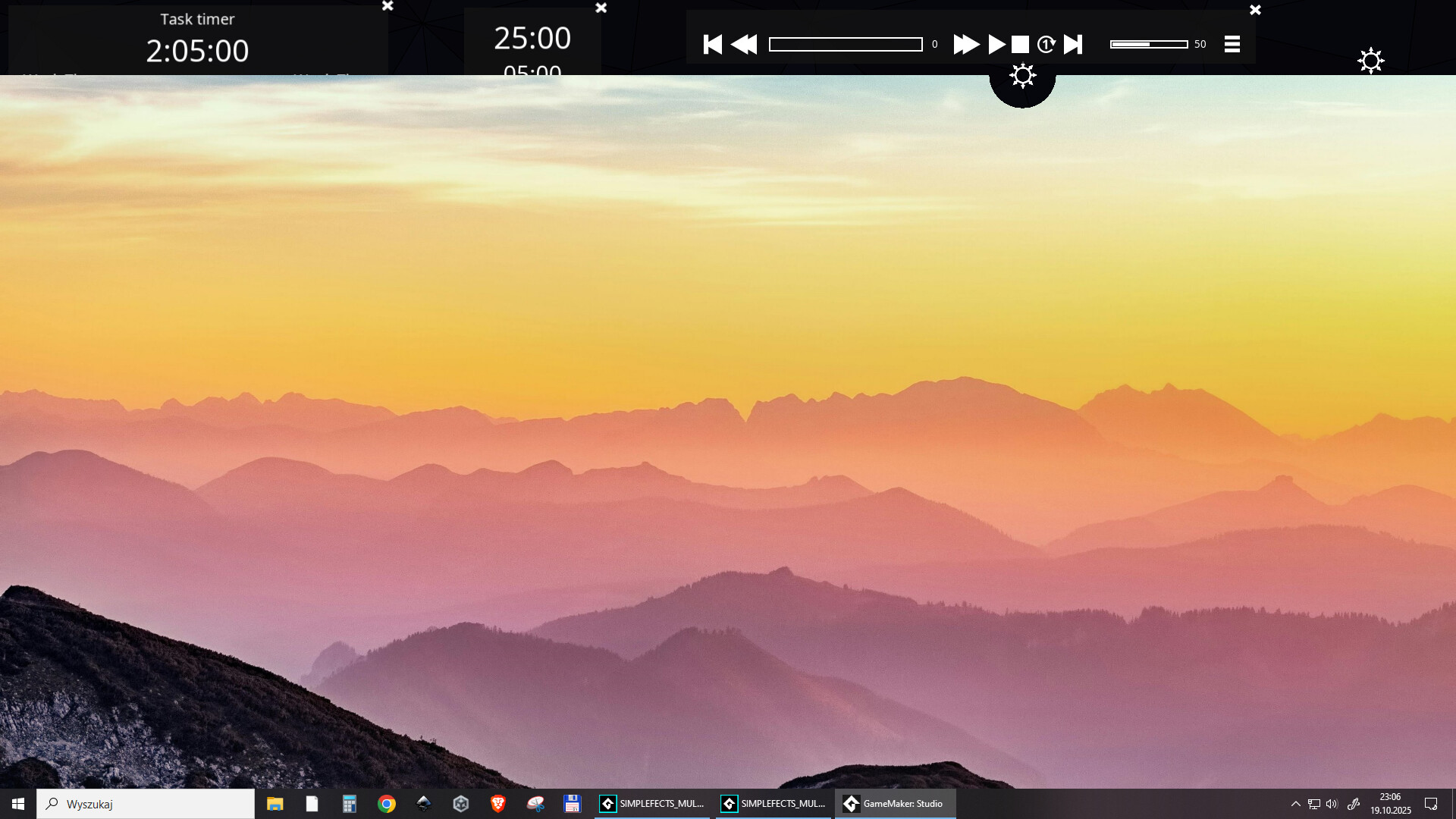The image size is (1456, 819).
Task: Open the Pomodoro timer settings gear
Action: click(1023, 75)
